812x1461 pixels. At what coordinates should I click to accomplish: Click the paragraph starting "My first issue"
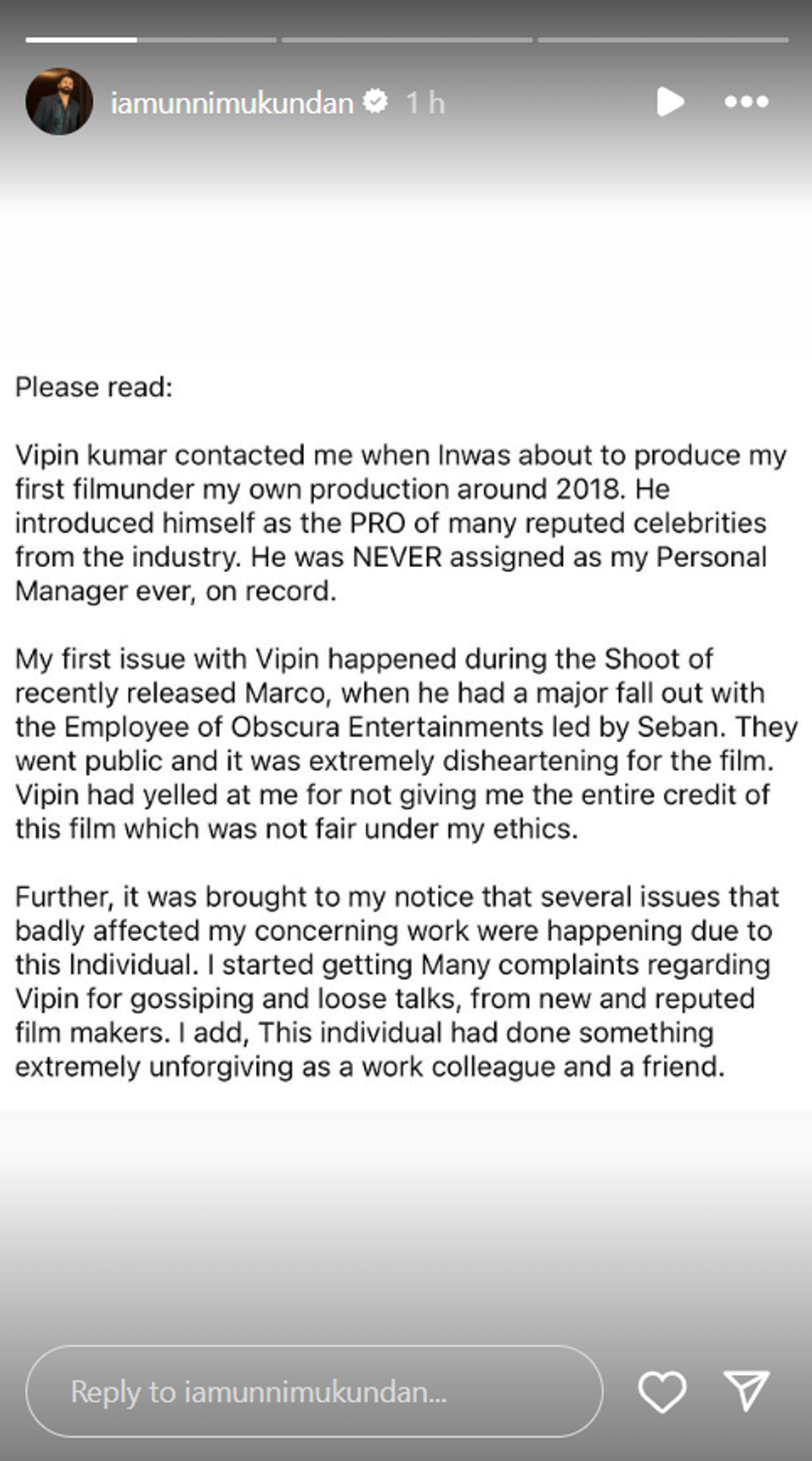(x=398, y=743)
